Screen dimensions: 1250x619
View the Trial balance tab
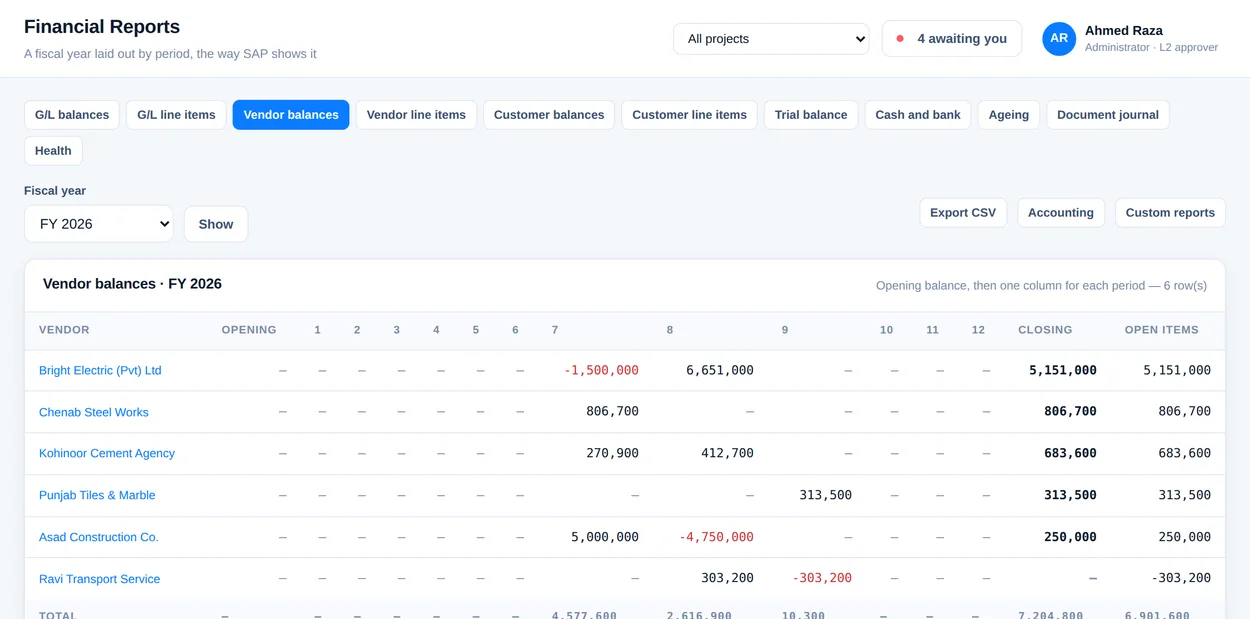click(811, 115)
